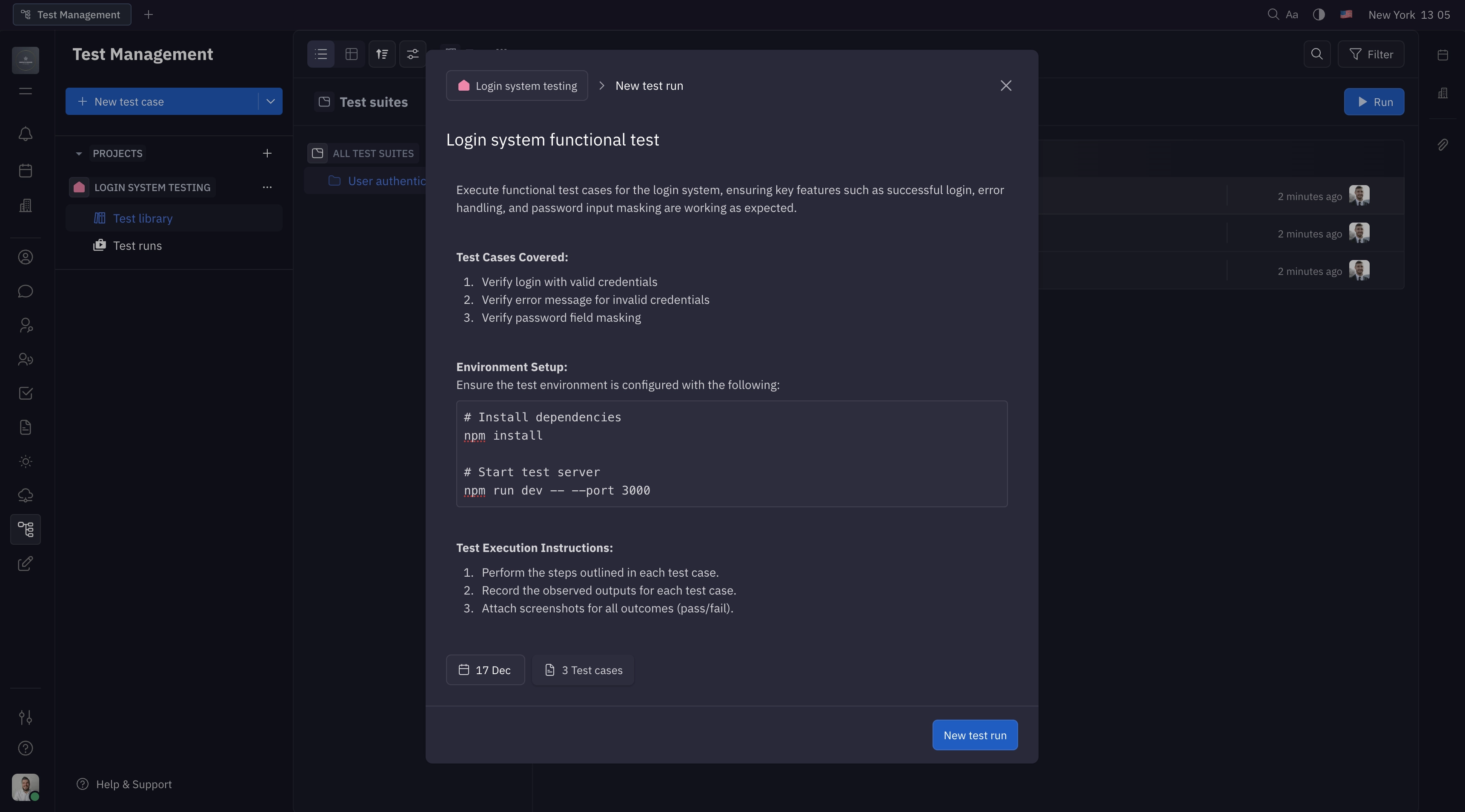The height and width of the screenshot is (812, 1465).
Task: Open options for LOGIN SYSTEM TESTING project
Action: (267, 187)
